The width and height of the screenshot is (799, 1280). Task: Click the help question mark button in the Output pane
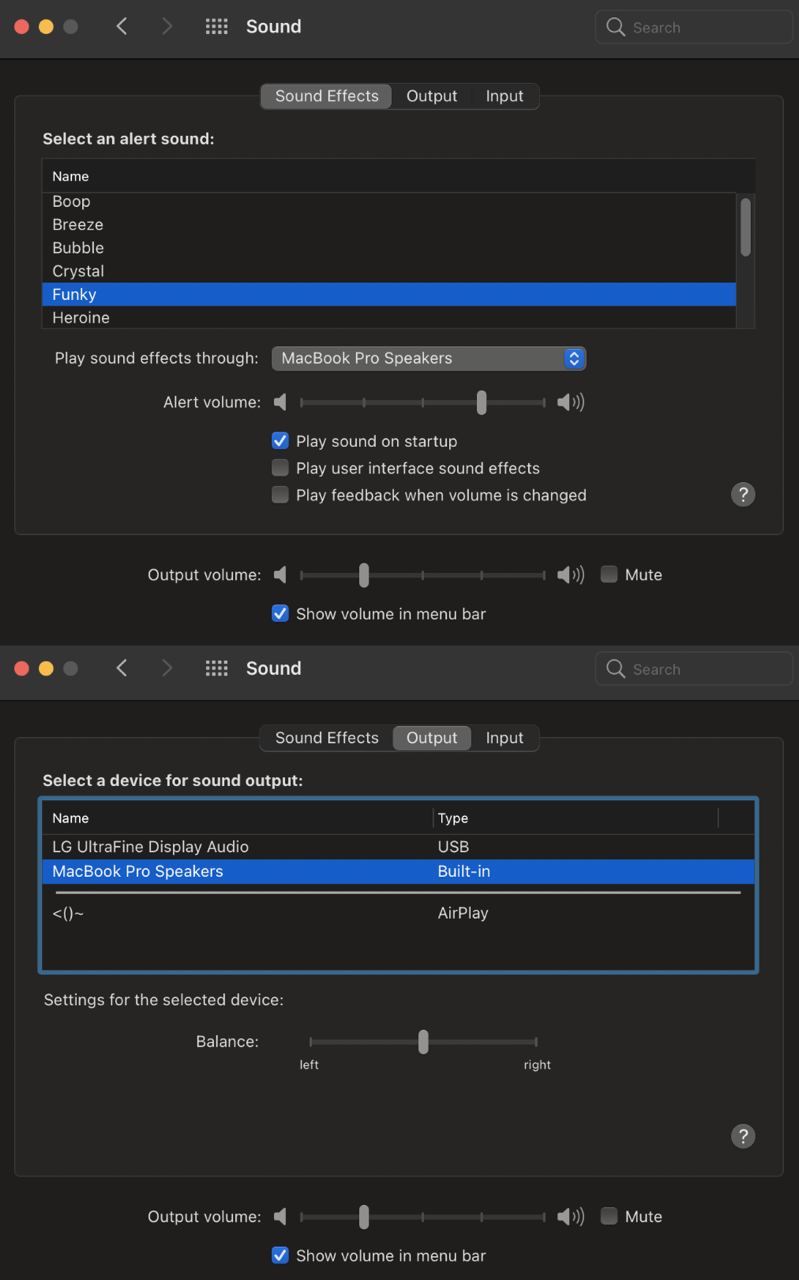tap(743, 1136)
